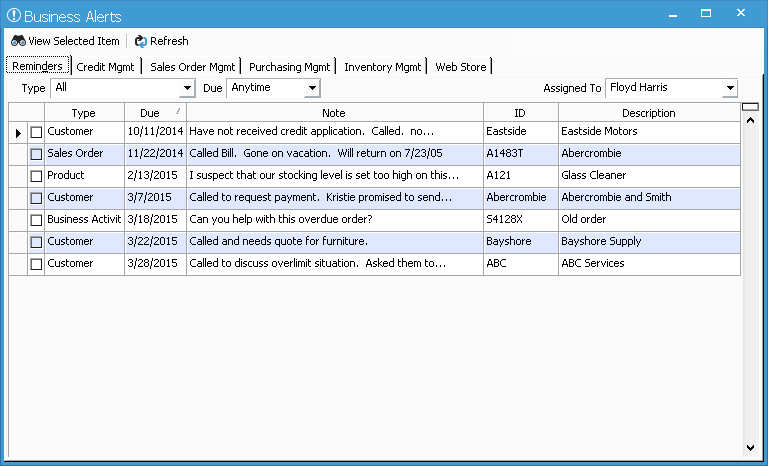Image resolution: width=768 pixels, height=466 pixels.
Task: Go to the Web Store tab
Action: (460, 67)
